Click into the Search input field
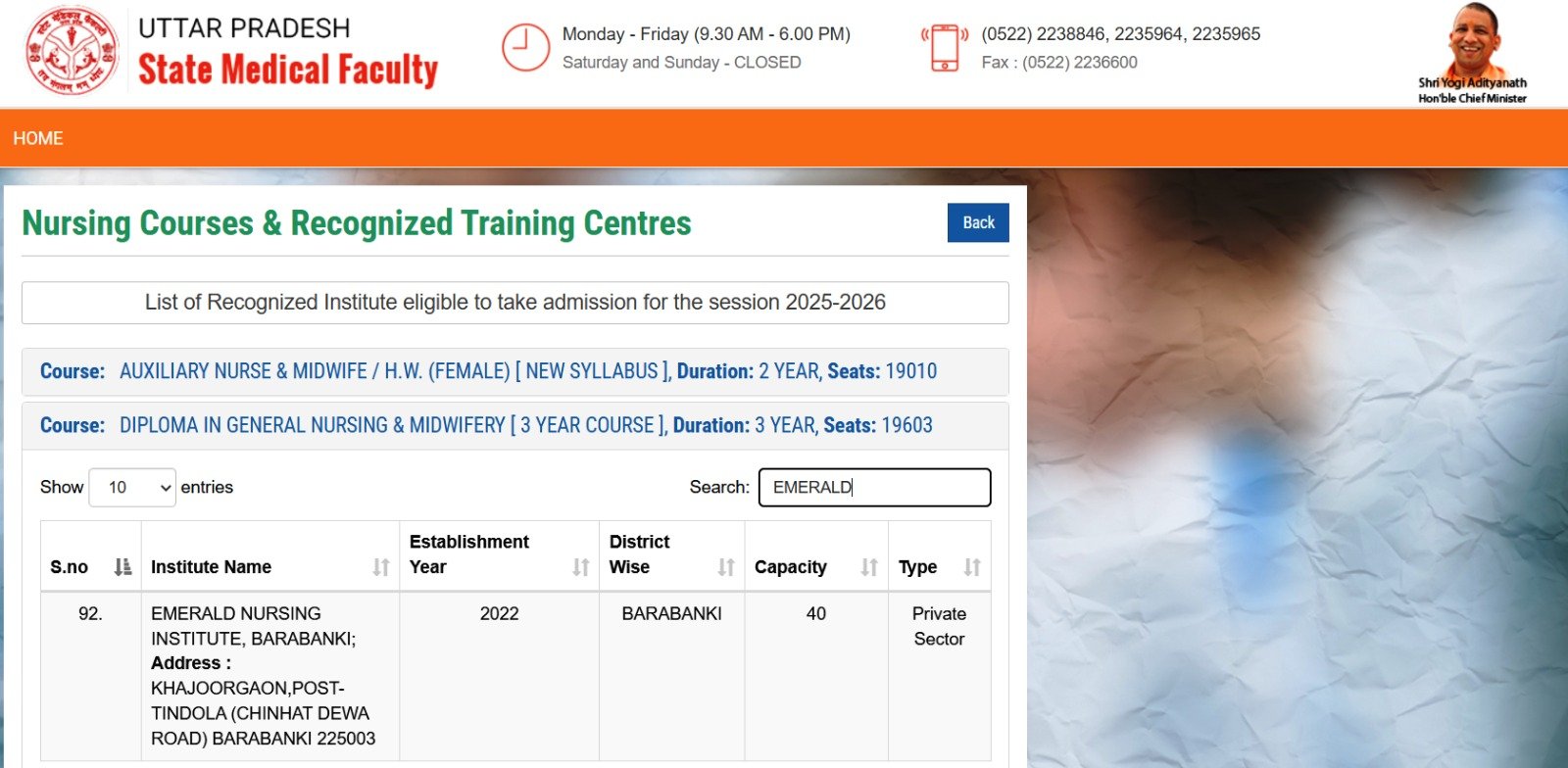1568x768 pixels. 874,488
